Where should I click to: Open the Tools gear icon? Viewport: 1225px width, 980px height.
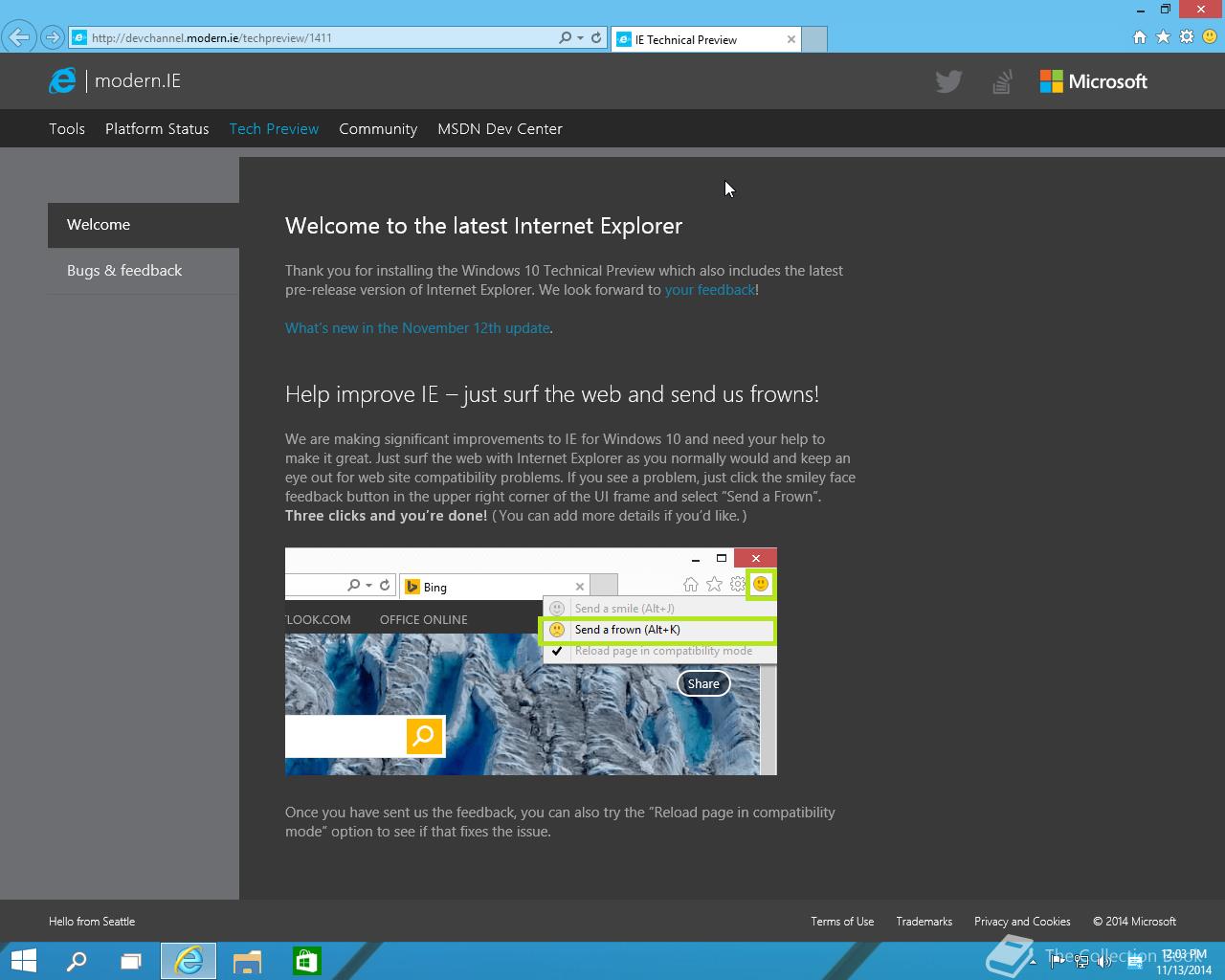coord(1187,37)
